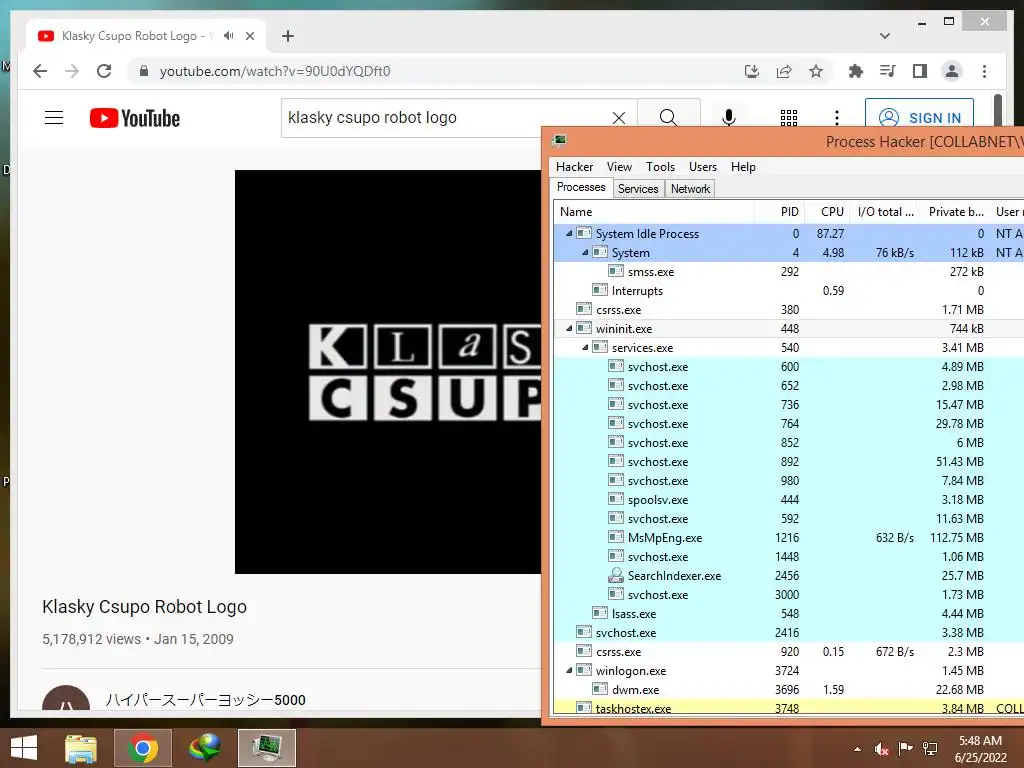
Task: Sort processes by CPU column
Action: pyautogui.click(x=826, y=212)
